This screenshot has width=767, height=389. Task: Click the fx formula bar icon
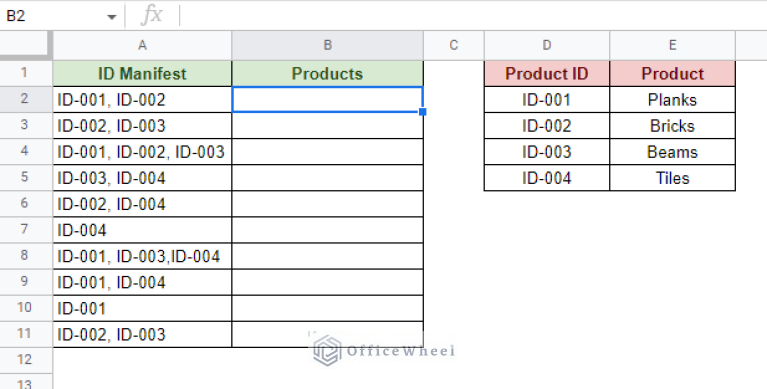152,16
